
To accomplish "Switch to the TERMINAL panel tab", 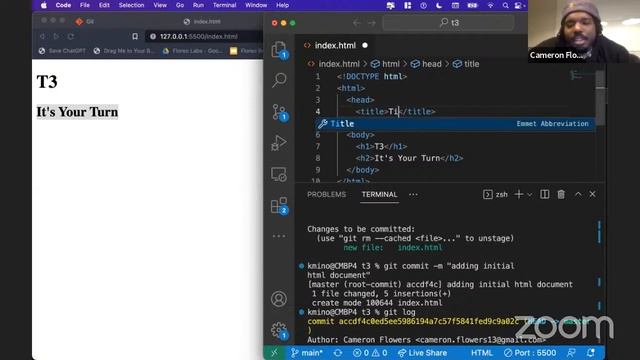I will click(x=380, y=195).
